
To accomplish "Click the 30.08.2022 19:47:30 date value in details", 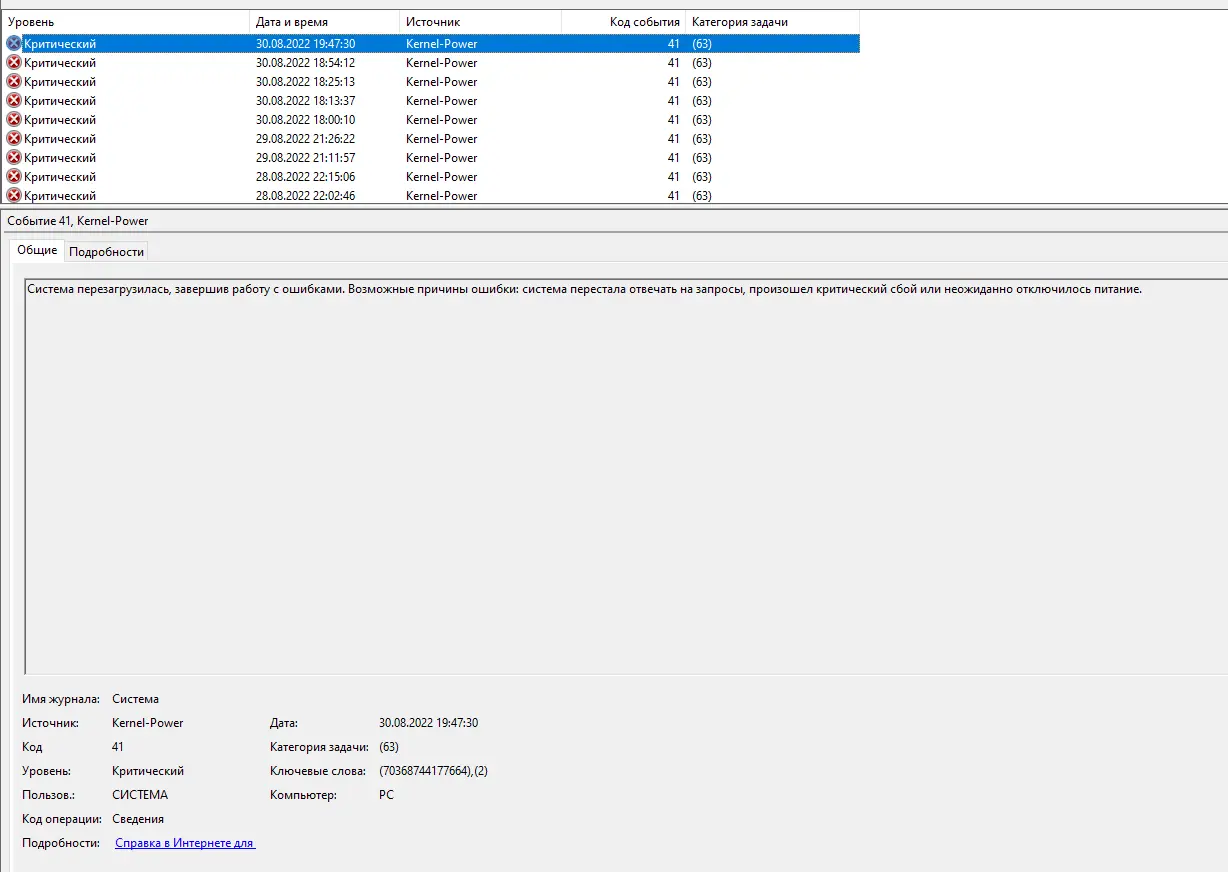I will coord(428,723).
